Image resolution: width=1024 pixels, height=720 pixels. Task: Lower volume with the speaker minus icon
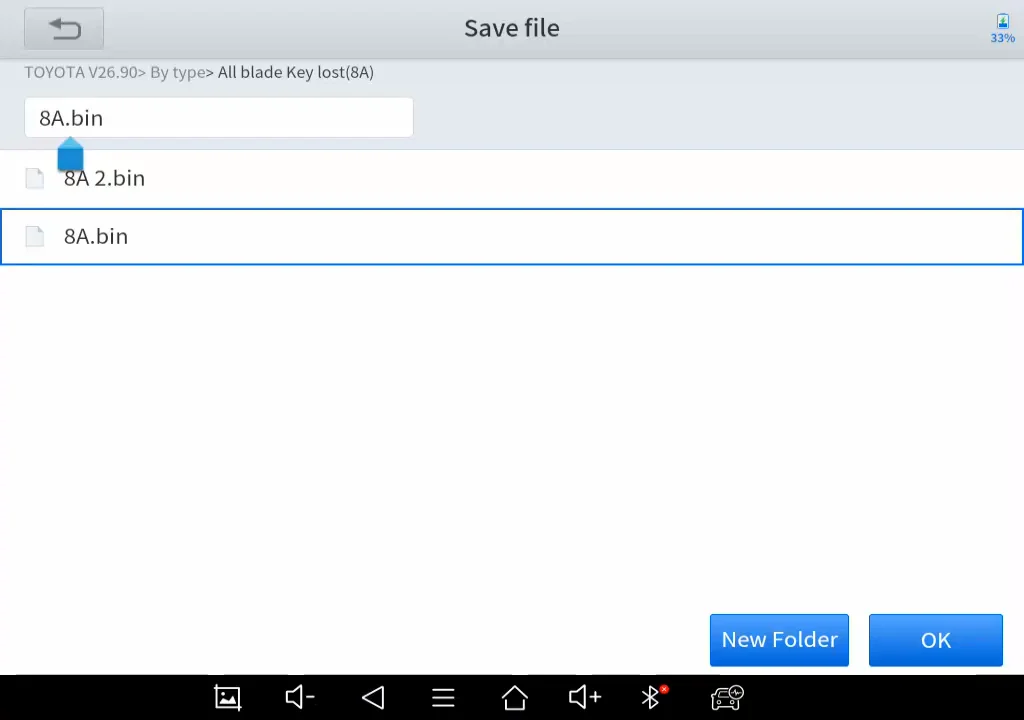[x=300, y=698]
